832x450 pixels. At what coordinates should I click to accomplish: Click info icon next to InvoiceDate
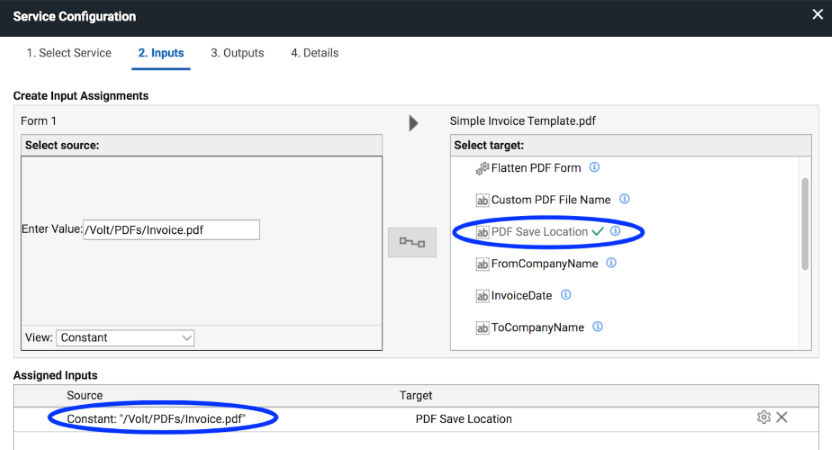pyautogui.click(x=566, y=295)
